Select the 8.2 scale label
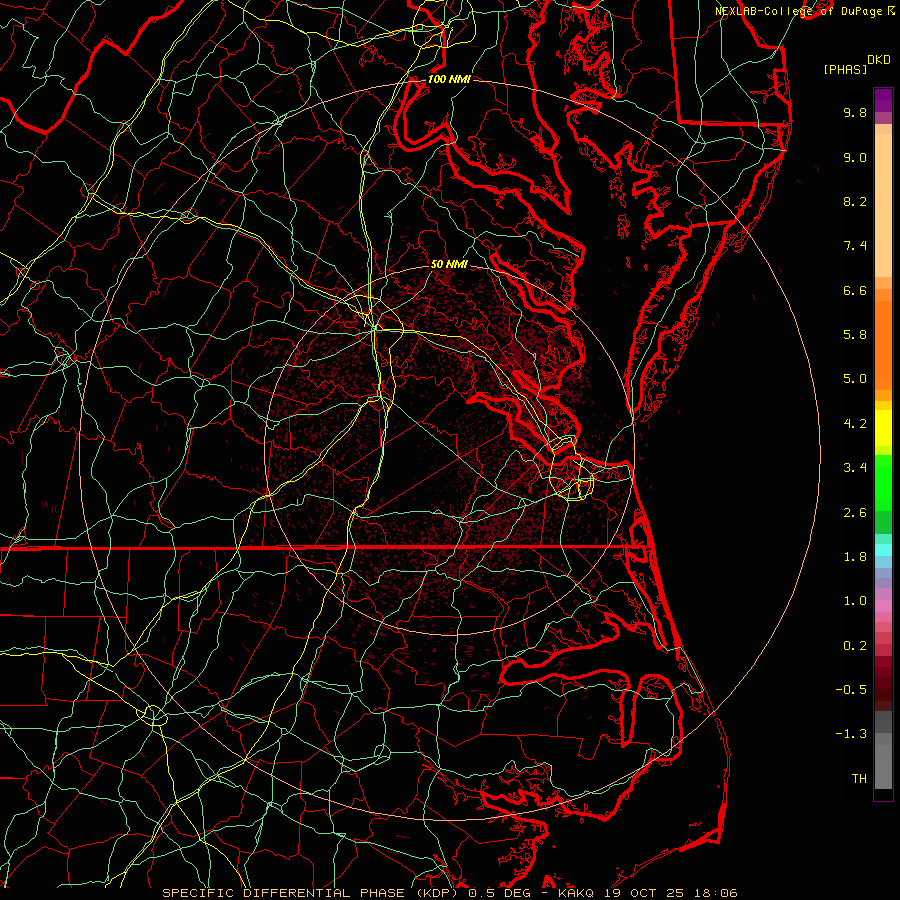 tap(855, 201)
